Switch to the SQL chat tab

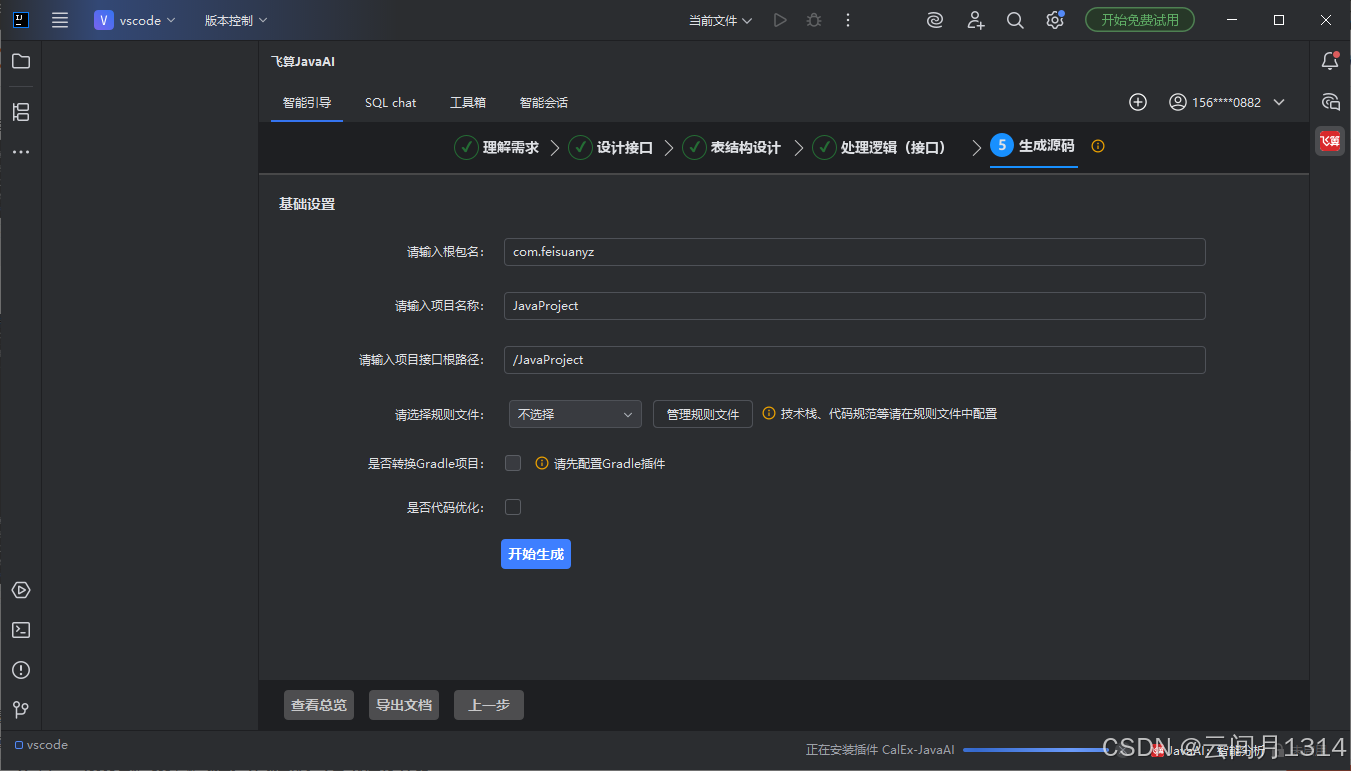[390, 102]
